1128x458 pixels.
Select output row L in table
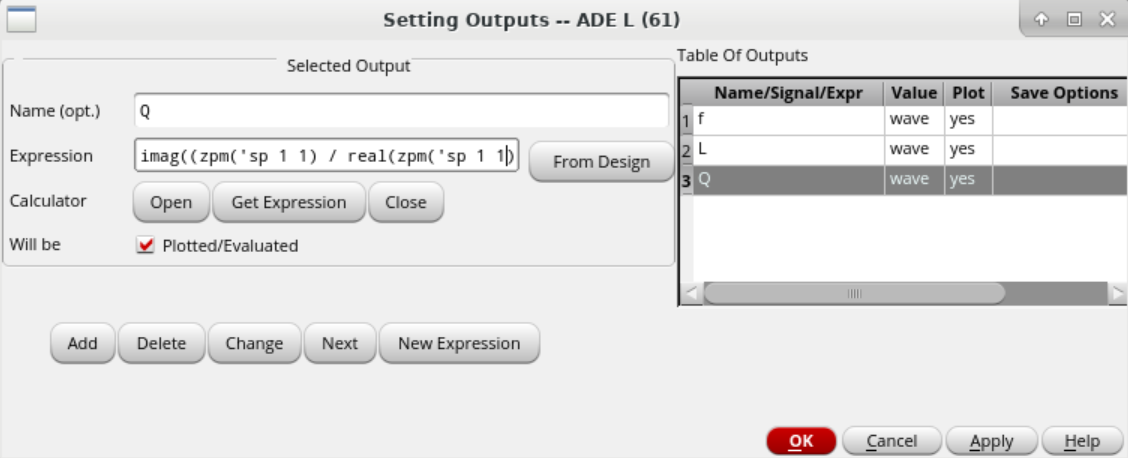(785, 150)
